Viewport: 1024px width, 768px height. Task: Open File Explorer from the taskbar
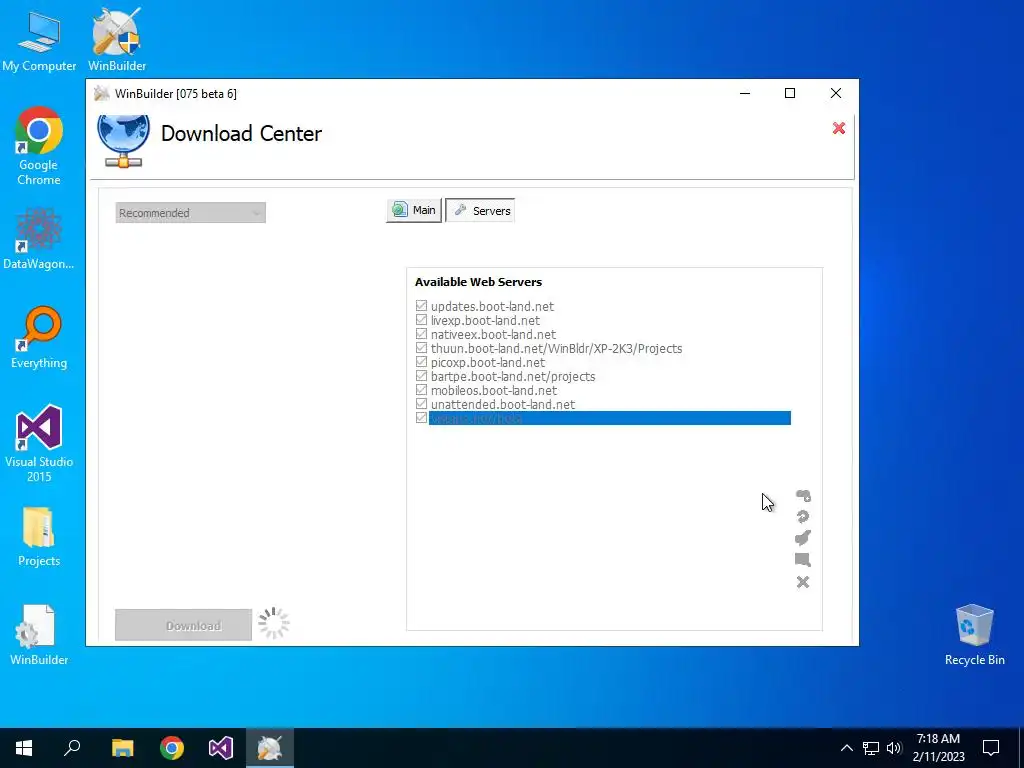click(x=122, y=748)
